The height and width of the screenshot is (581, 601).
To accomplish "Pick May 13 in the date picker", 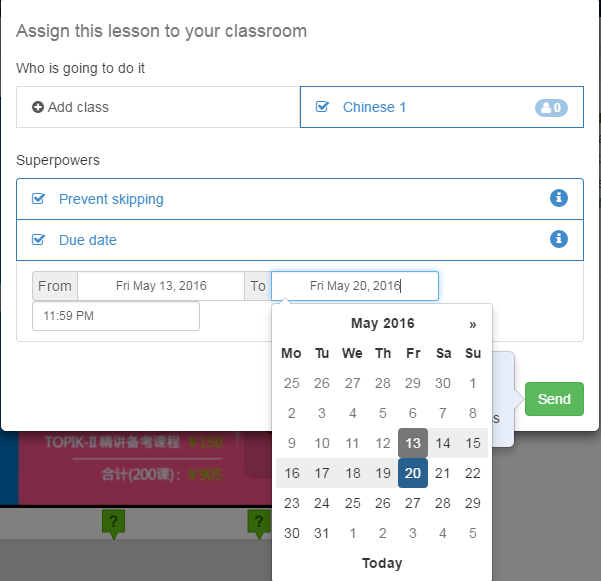I will (x=413, y=443).
